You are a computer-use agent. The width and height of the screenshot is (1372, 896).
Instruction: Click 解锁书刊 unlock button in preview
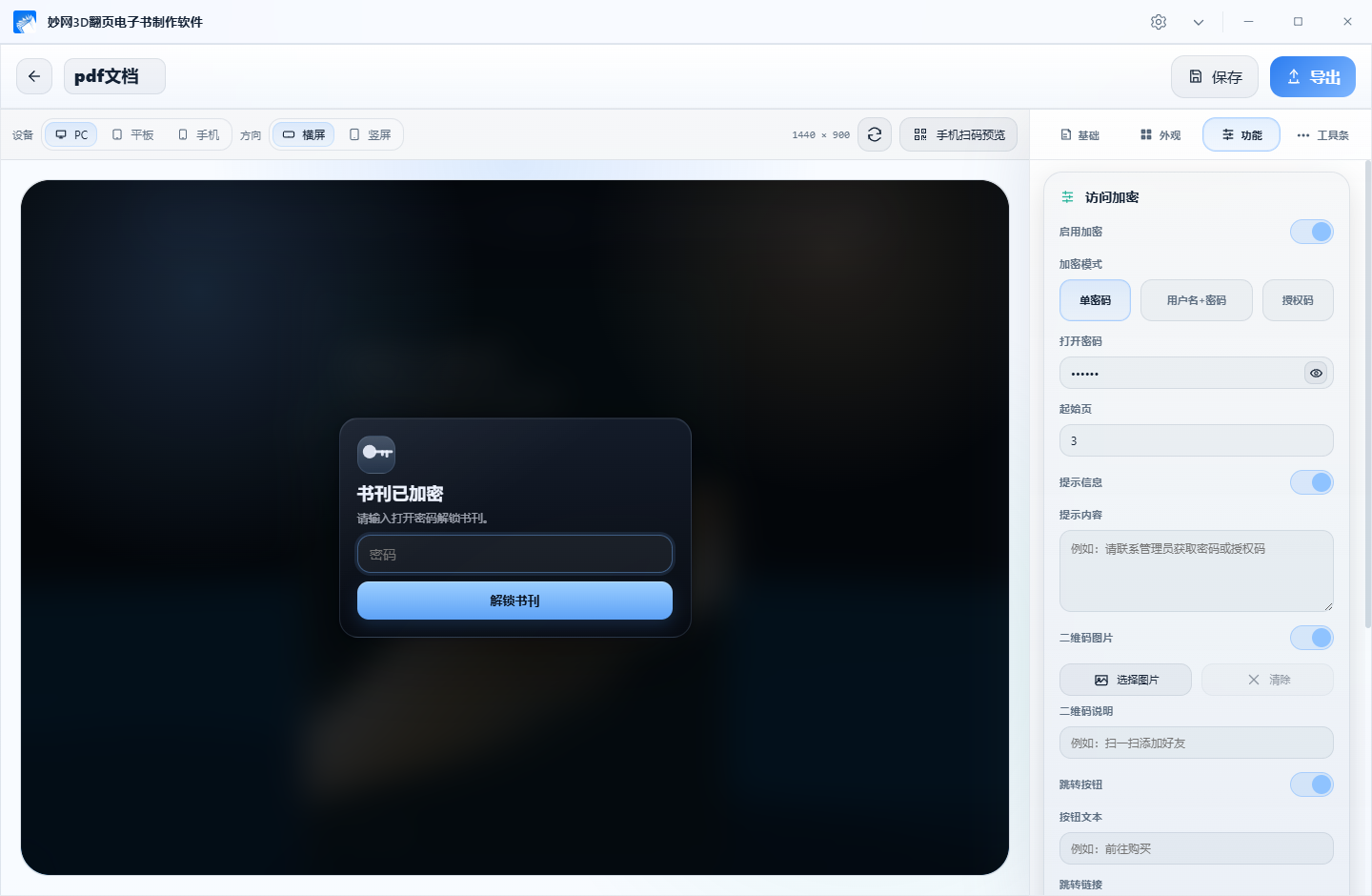514,601
